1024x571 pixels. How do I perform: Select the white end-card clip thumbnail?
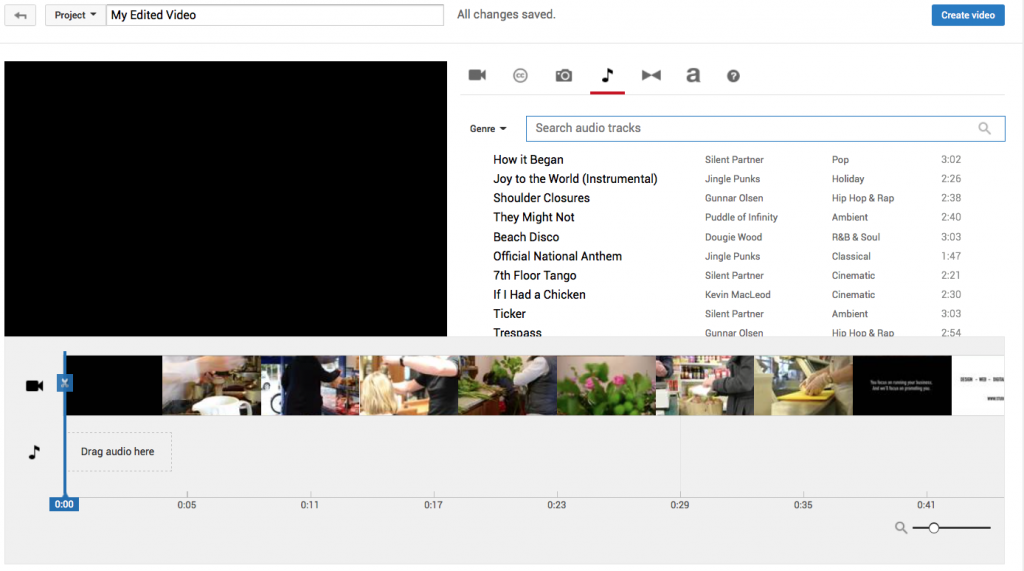[978, 385]
